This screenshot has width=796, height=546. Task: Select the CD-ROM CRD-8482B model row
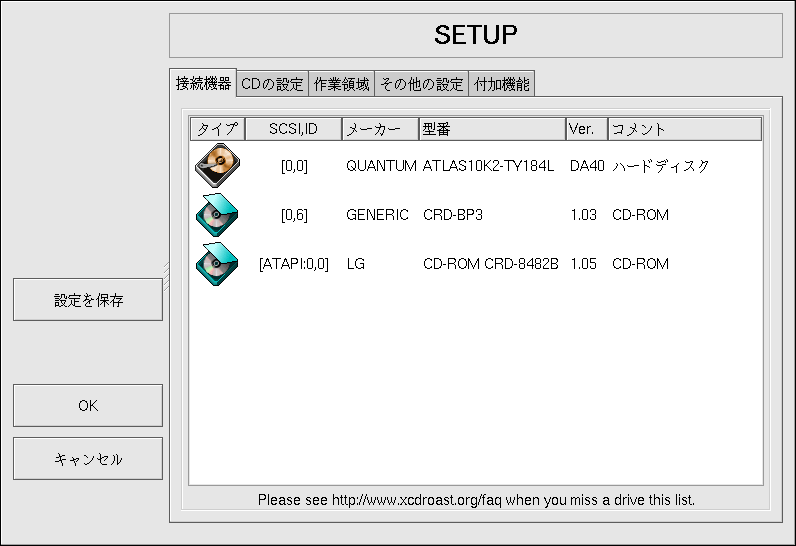coord(490,264)
